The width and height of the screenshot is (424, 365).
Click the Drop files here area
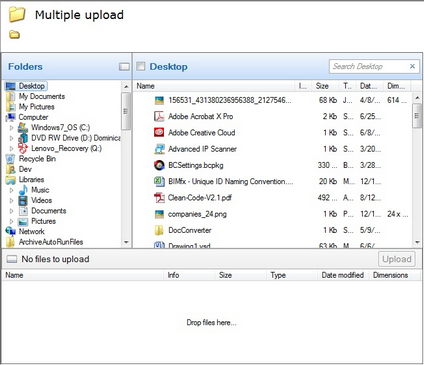click(x=211, y=322)
